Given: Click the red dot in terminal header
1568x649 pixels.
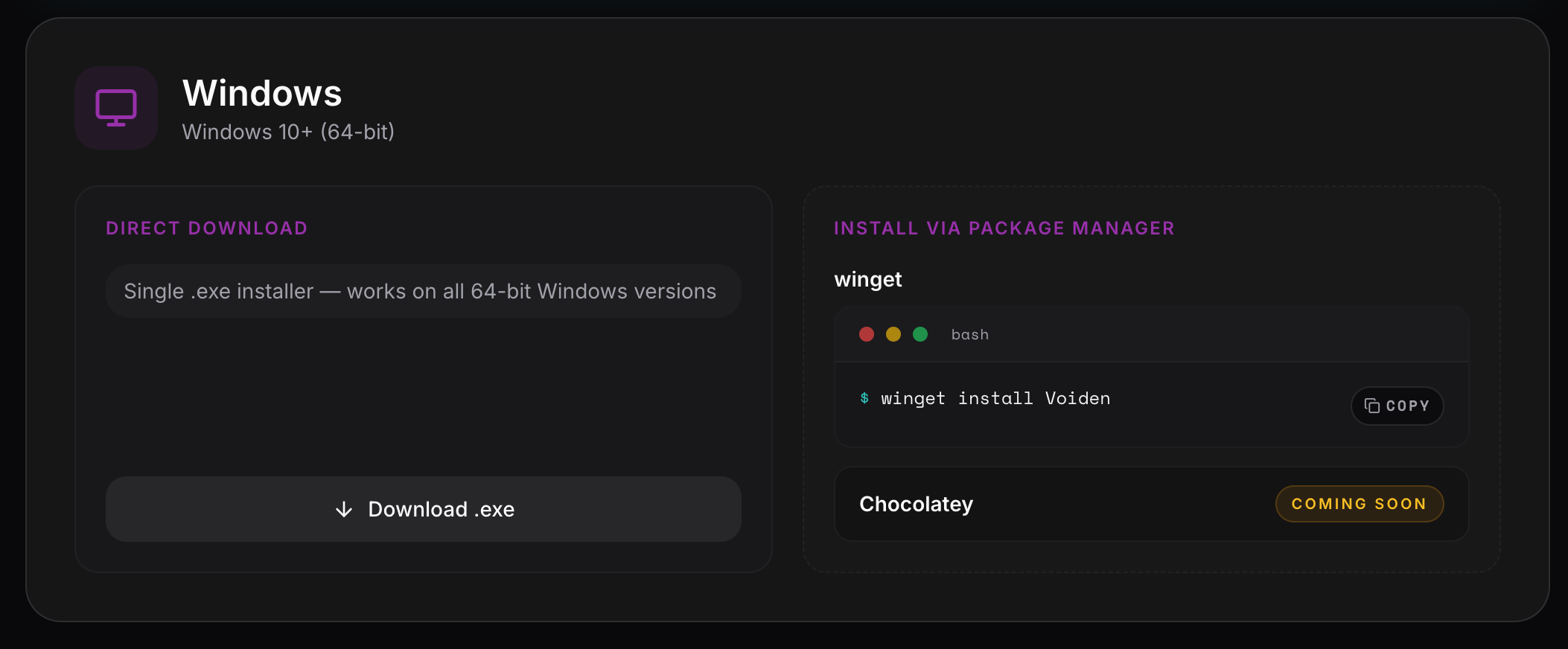Looking at the screenshot, I should [867, 334].
